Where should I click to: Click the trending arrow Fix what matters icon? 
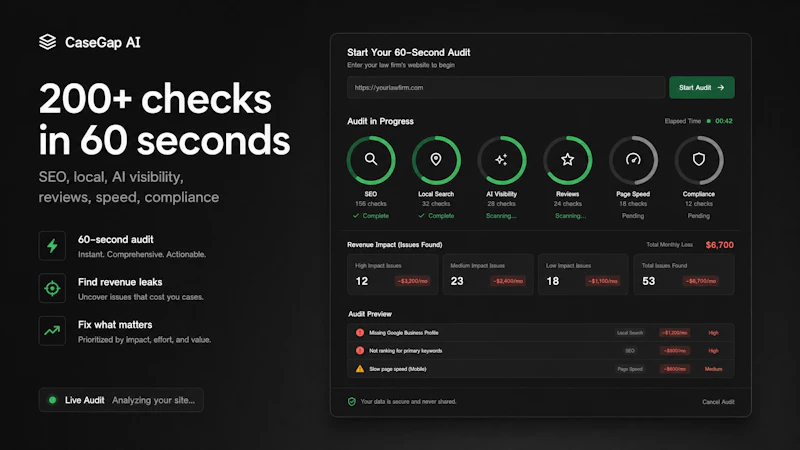coord(52,331)
